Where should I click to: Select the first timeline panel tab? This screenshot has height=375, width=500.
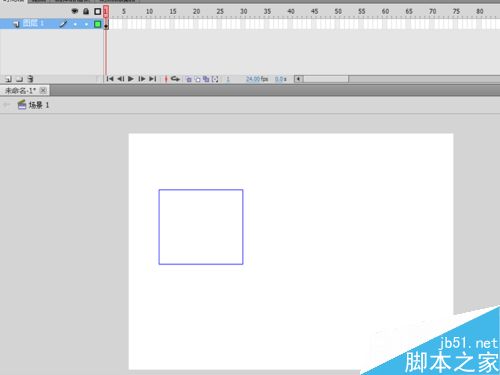(13, 1)
